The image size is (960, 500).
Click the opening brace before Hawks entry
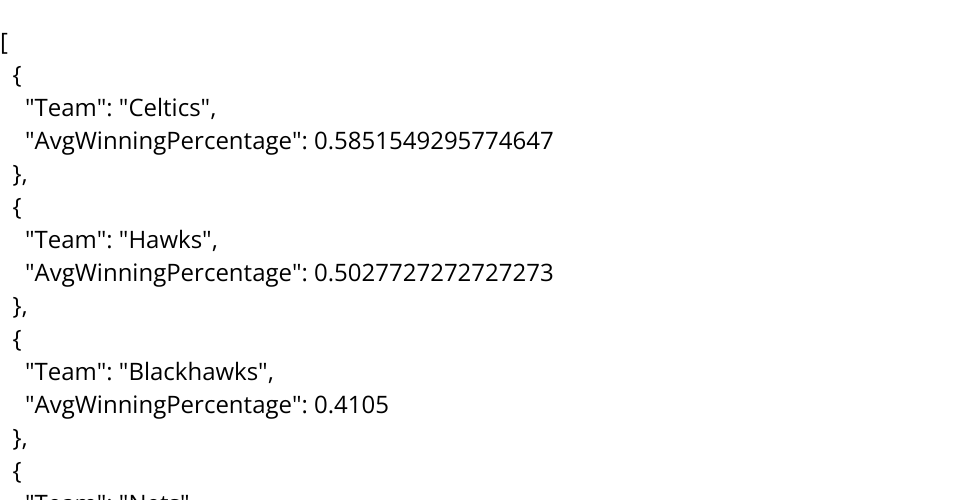(17, 208)
